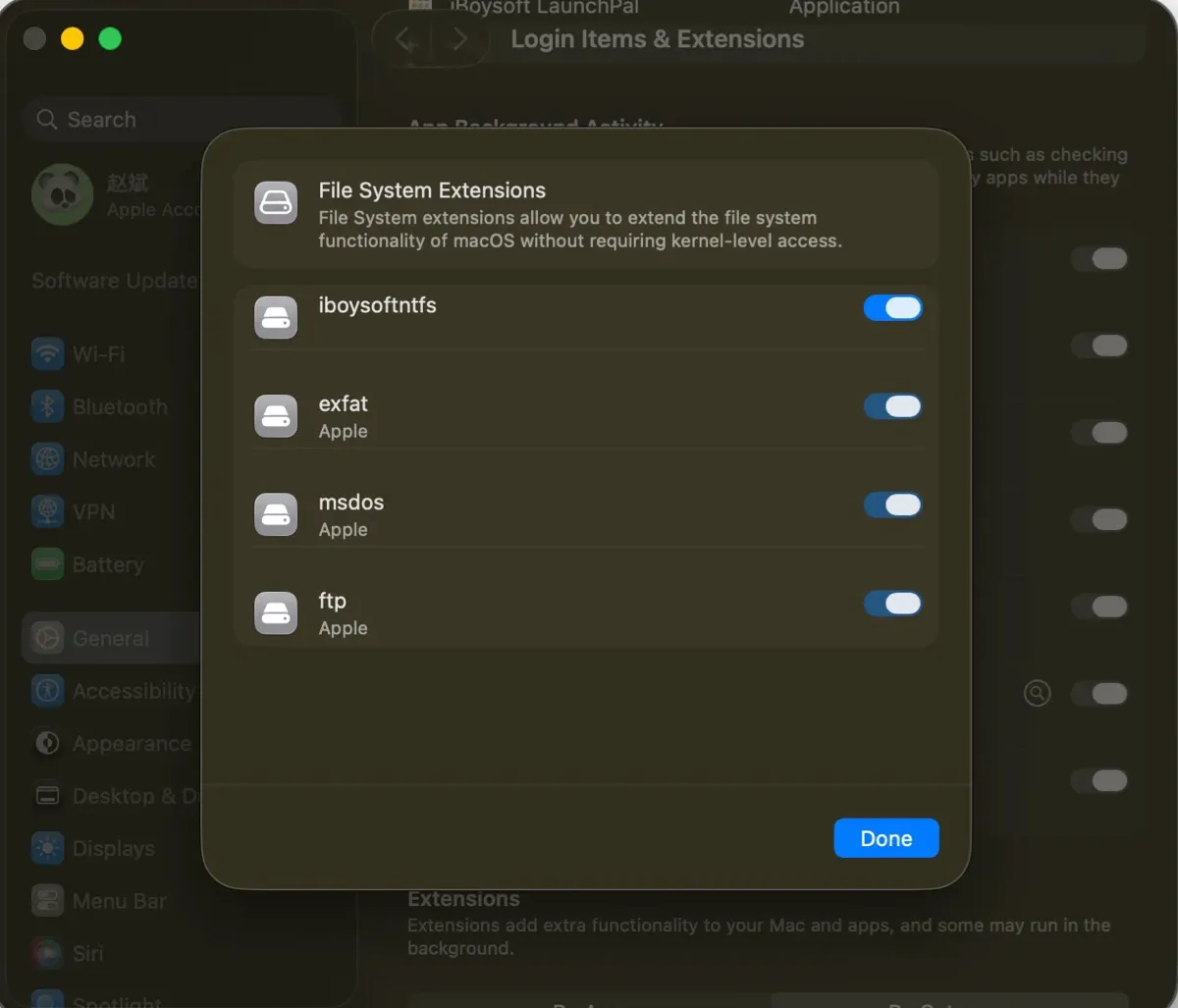Toggle the ftp extension switch
The width and height of the screenshot is (1178, 1008).
(892, 603)
